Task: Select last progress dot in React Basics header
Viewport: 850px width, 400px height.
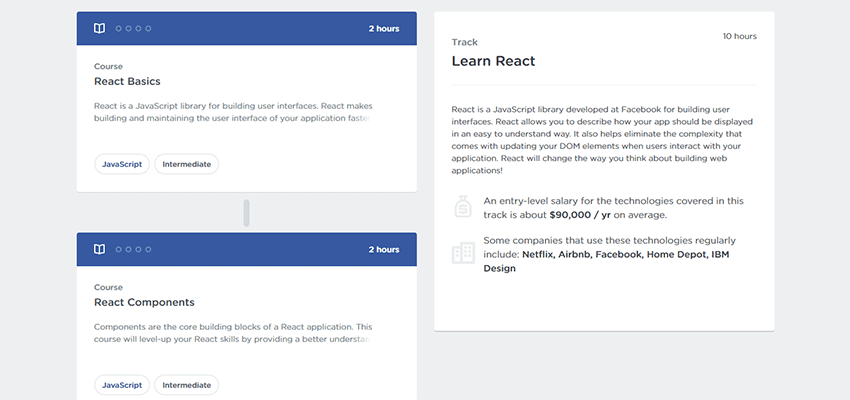Action: click(148, 29)
